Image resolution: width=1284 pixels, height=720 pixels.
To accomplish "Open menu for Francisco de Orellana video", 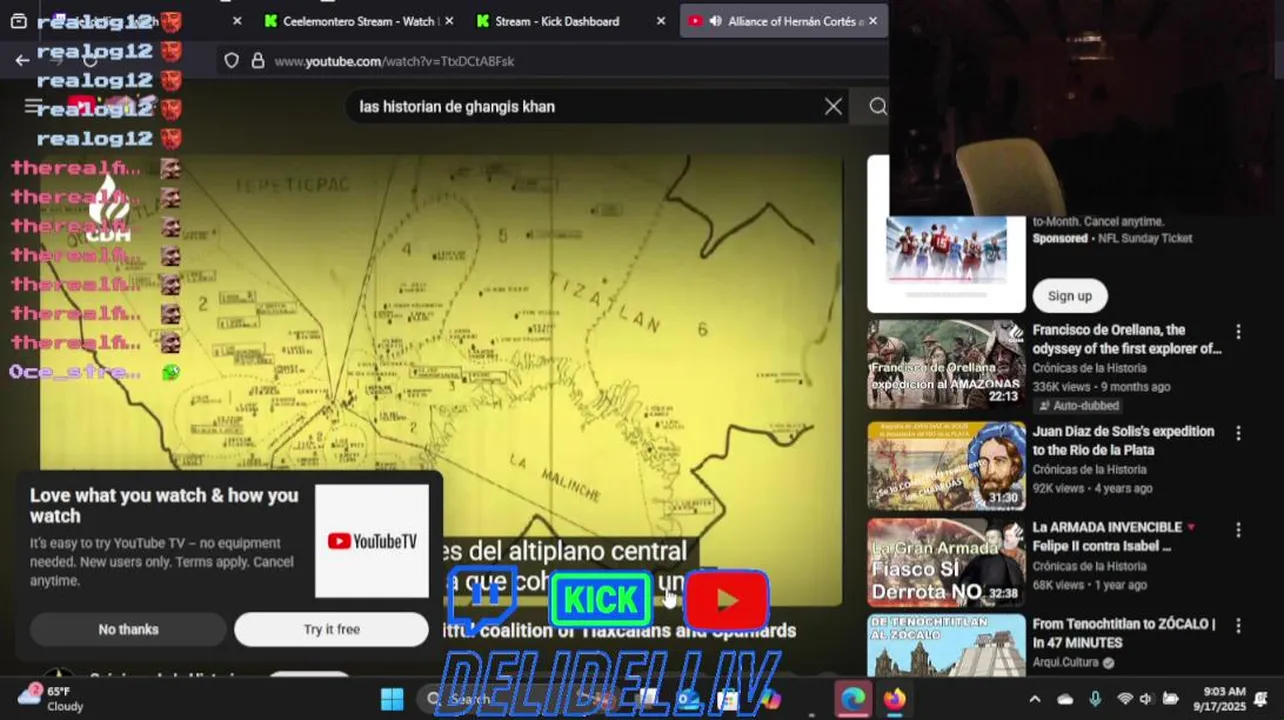I will [x=1238, y=332].
